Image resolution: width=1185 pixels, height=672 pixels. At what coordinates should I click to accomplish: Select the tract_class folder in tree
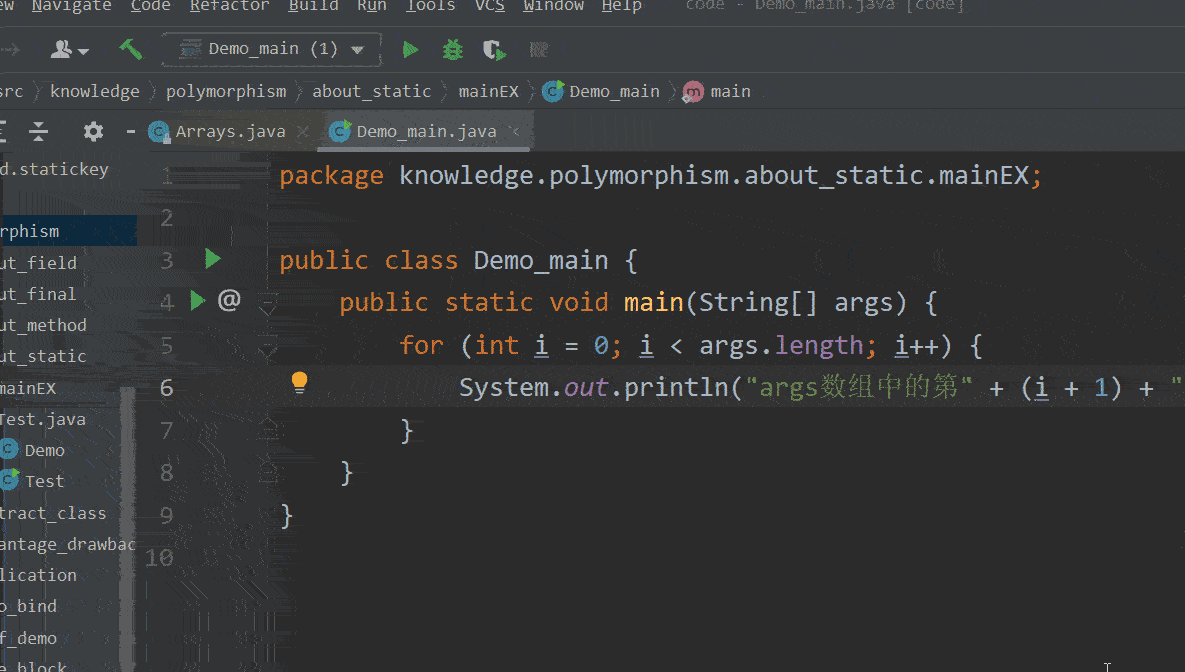click(x=53, y=513)
